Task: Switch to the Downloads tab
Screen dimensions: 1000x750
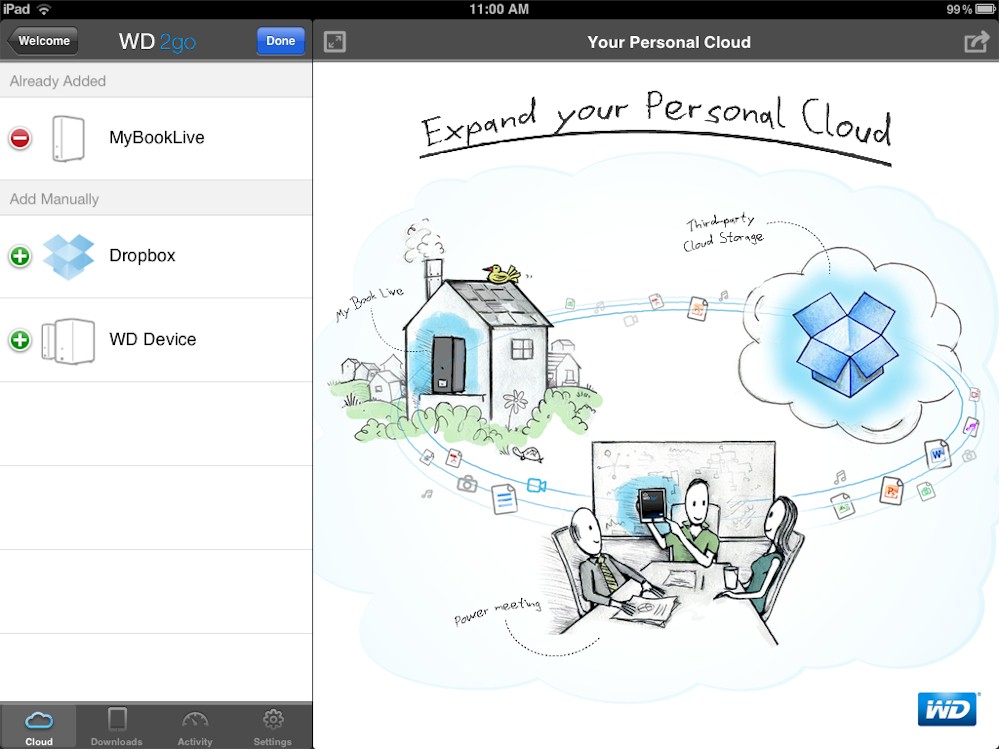Action: coord(117,727)
